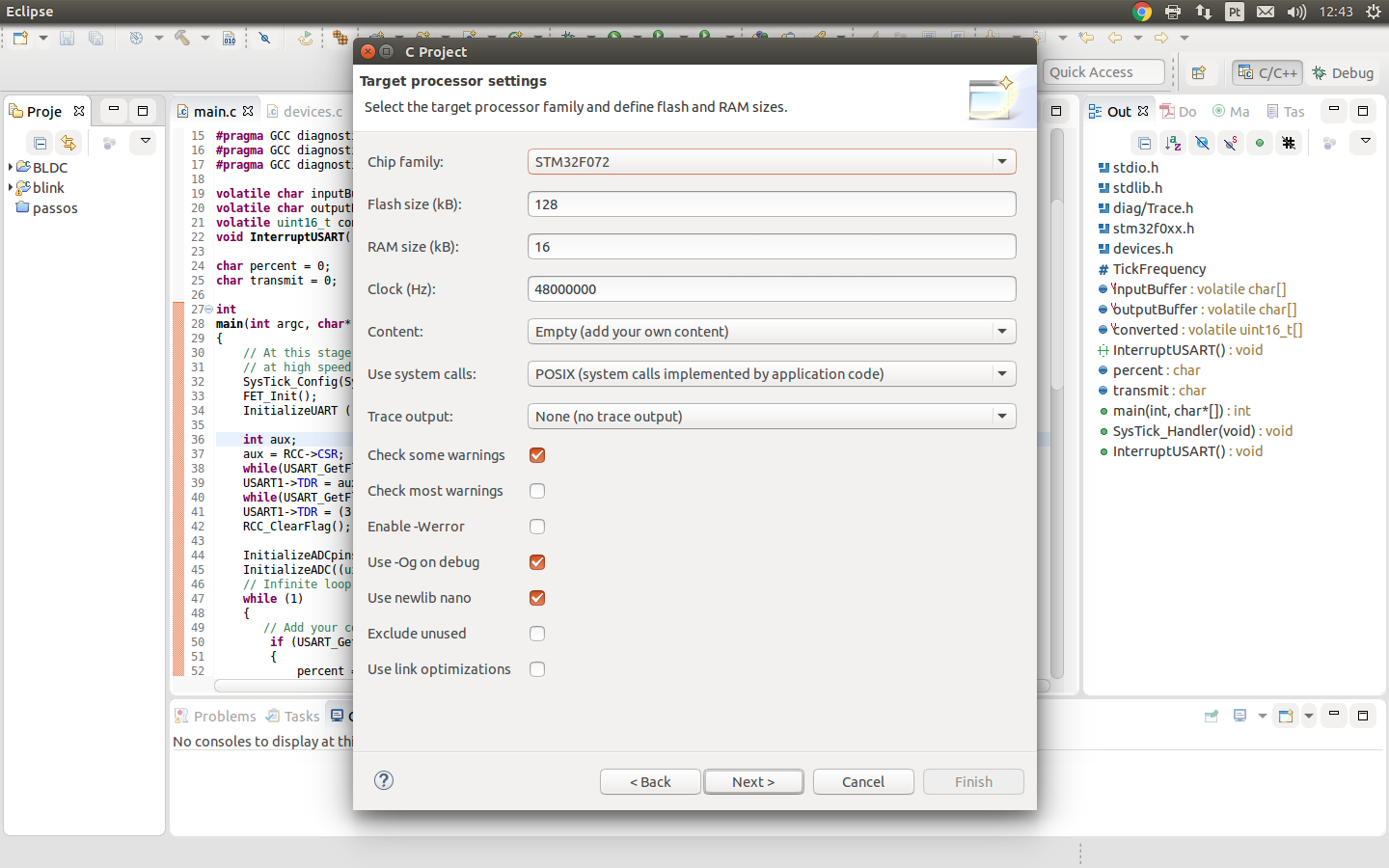1389x868 pixels.
Task: Click the Display Selected Console icon
Action: pyautogui.click(x=1240, y=716)
